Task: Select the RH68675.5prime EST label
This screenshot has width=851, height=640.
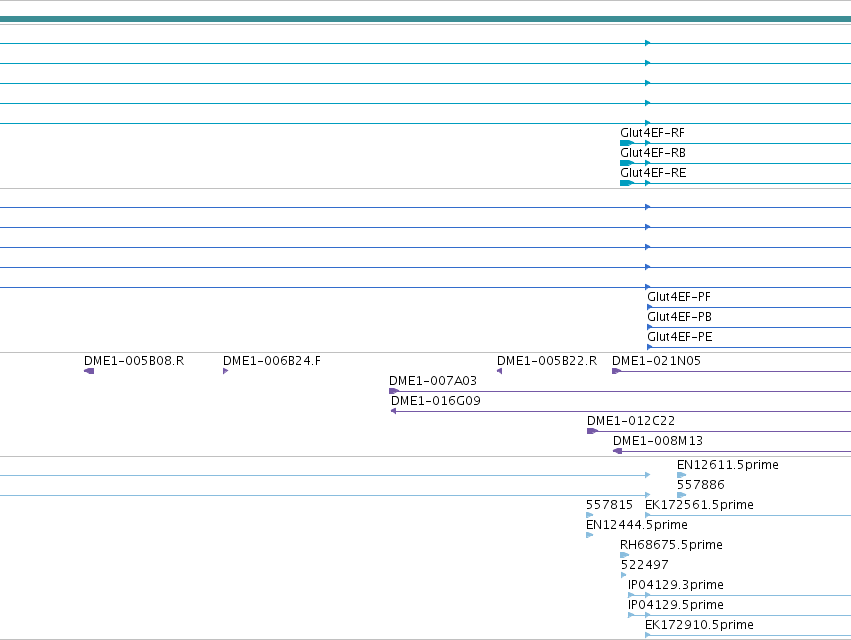Action: tap(671, 545)
